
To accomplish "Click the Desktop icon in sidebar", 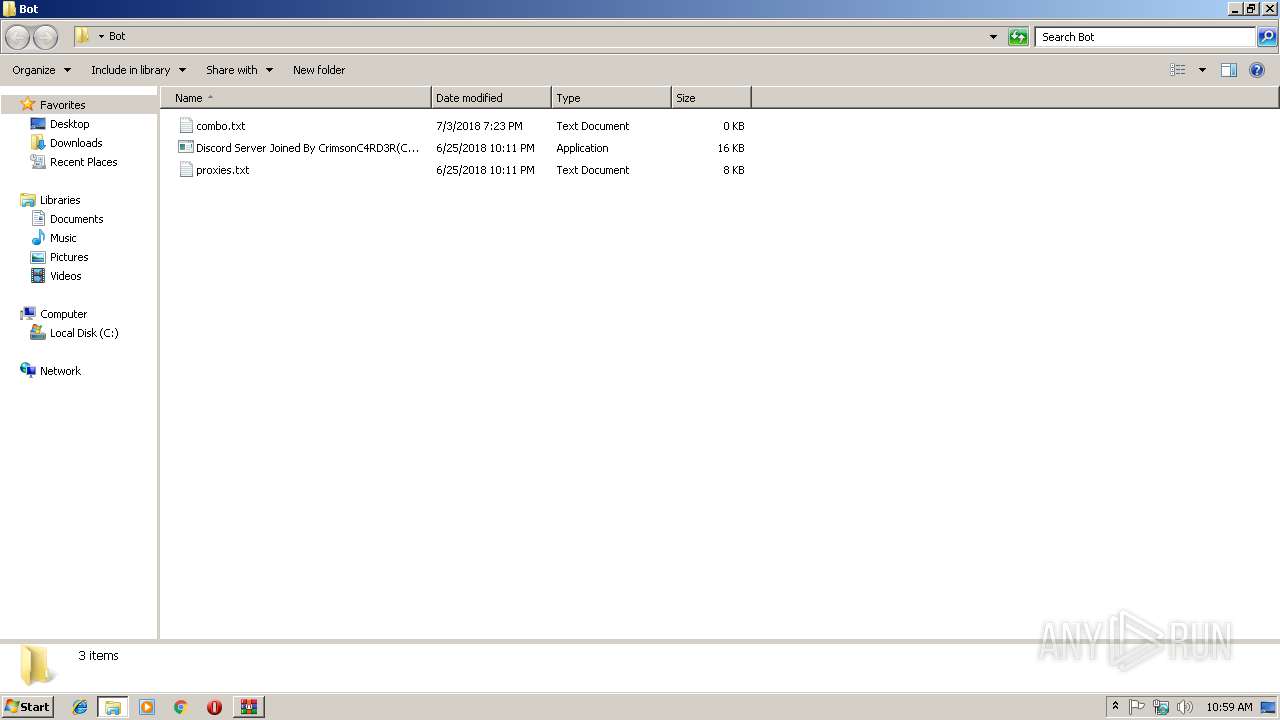I will click(38, 124).
